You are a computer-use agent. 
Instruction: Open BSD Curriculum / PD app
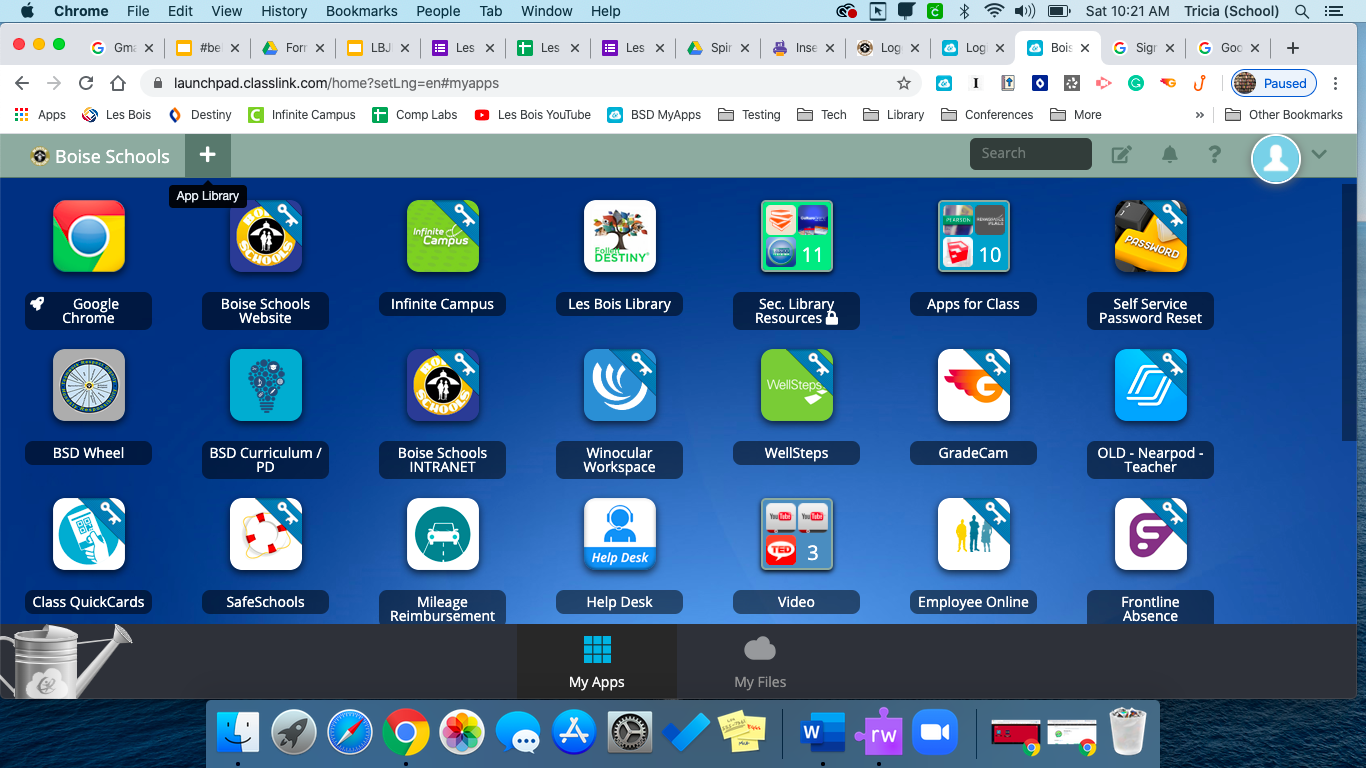[266, 385]
